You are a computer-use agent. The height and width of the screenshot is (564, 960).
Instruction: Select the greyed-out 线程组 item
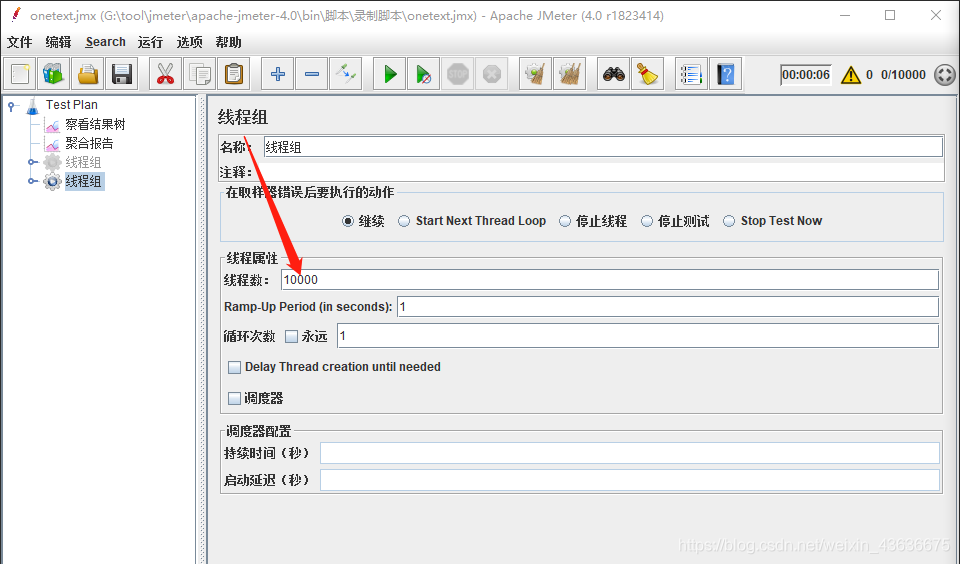pyautogui.click(x=83, y=162)
